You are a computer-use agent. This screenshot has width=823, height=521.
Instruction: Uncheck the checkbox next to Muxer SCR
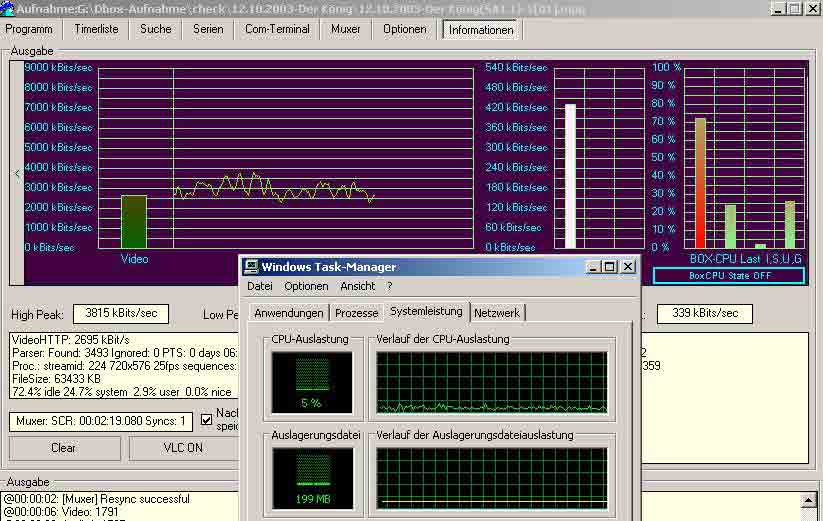(x=207, y=419)
